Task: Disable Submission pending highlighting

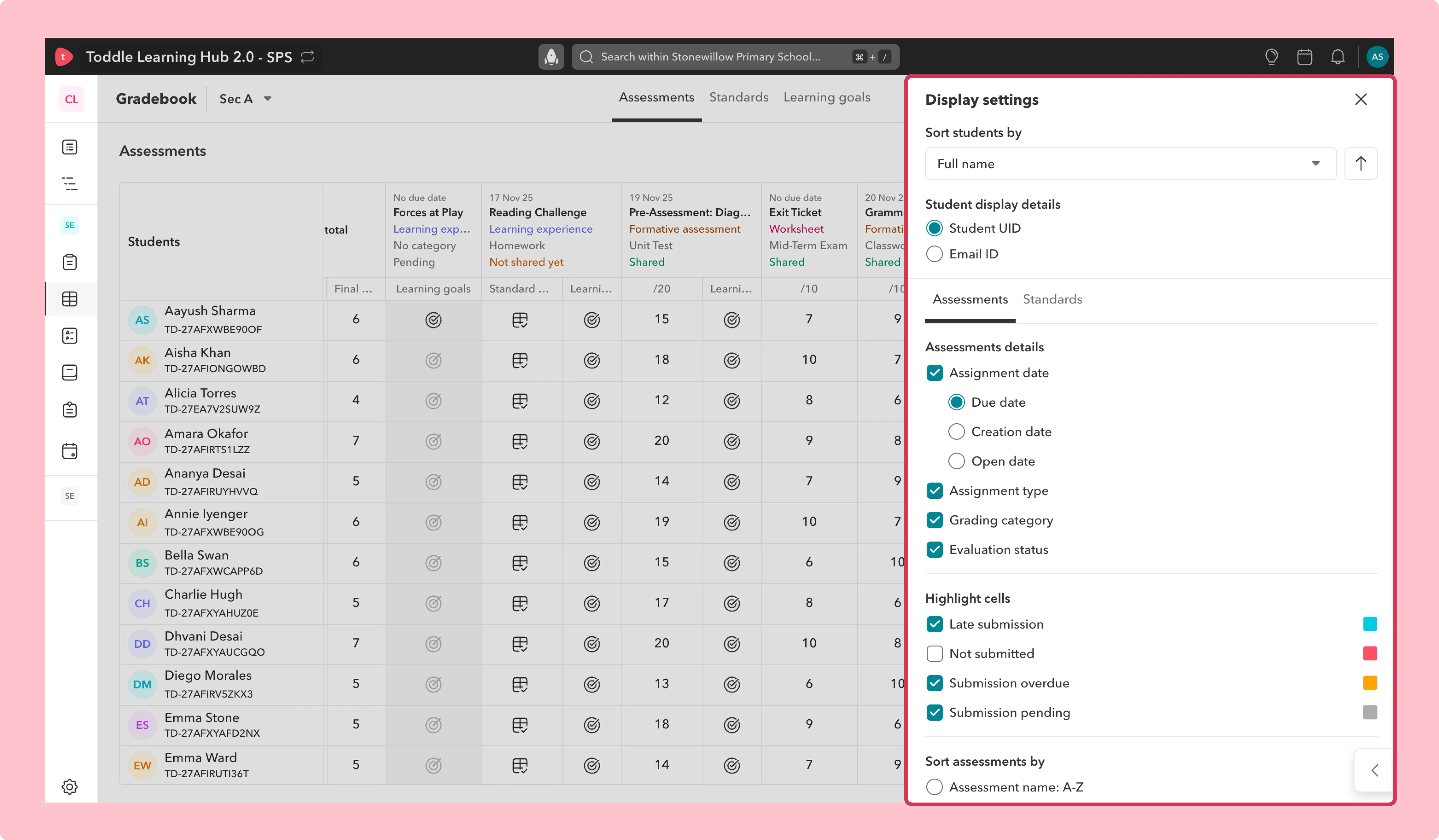Action: click(934, 713)
